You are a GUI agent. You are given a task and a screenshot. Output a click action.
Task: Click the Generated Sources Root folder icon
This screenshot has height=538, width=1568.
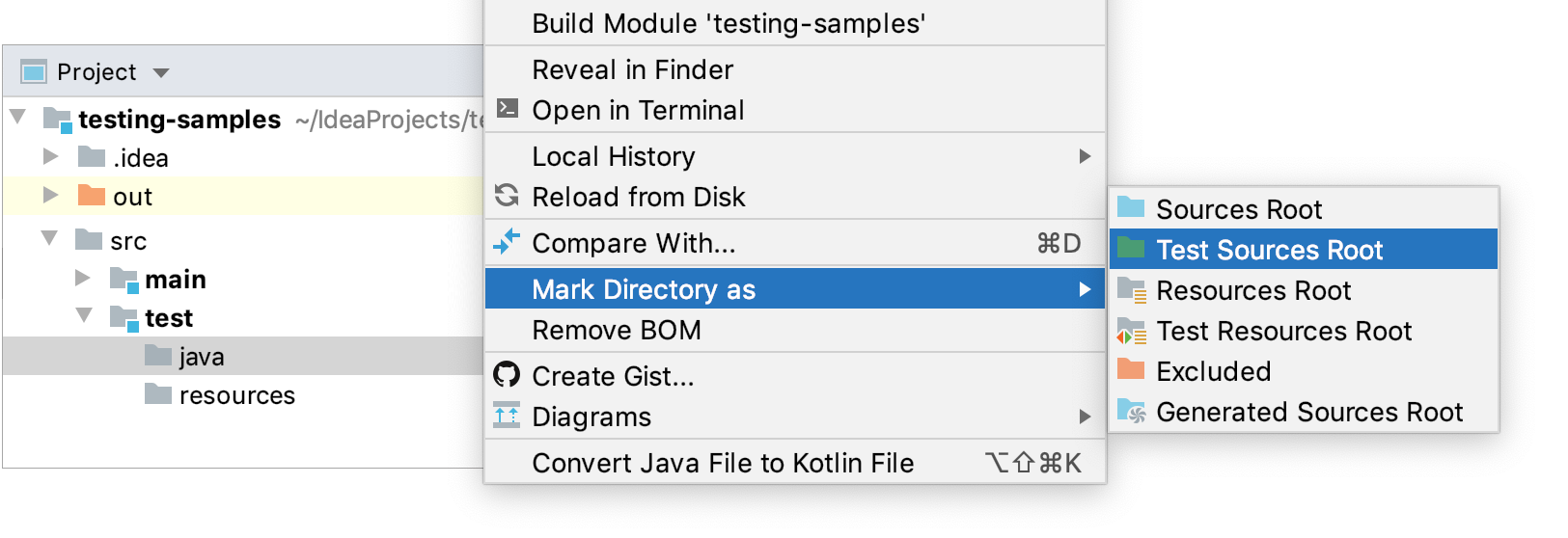(1131, 411)
